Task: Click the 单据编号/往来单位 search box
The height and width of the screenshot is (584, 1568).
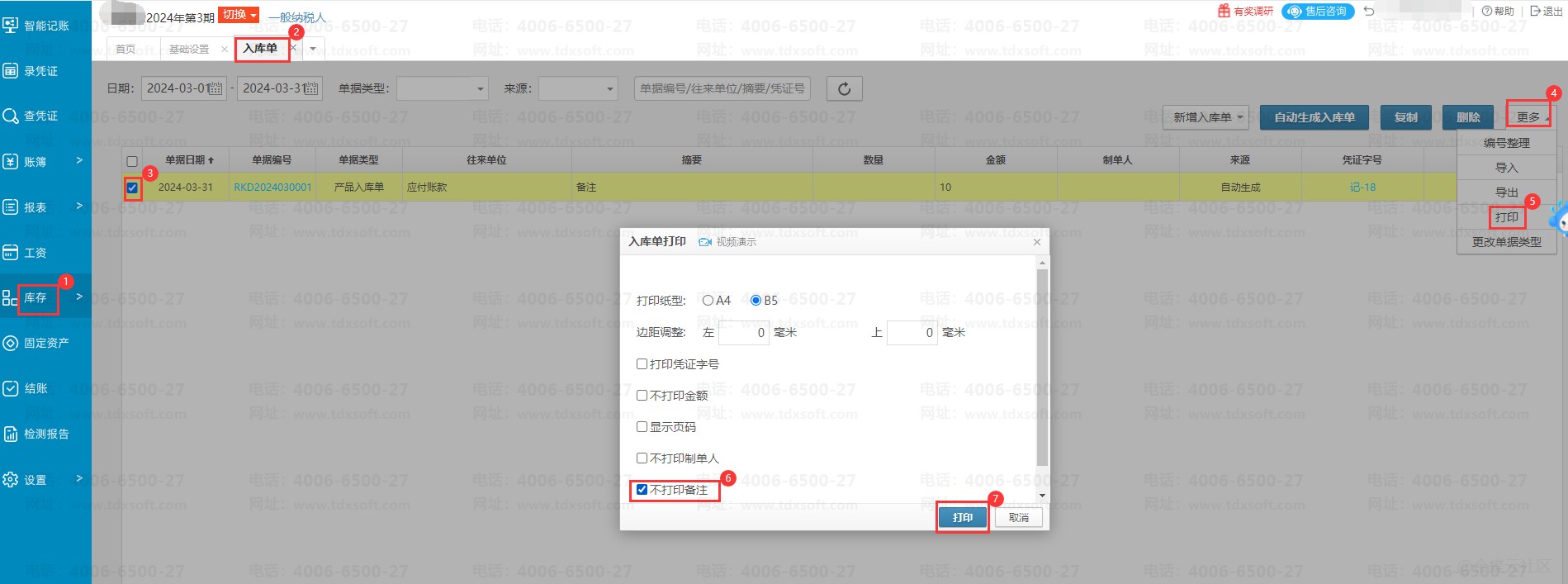Action: coord(722,88)
